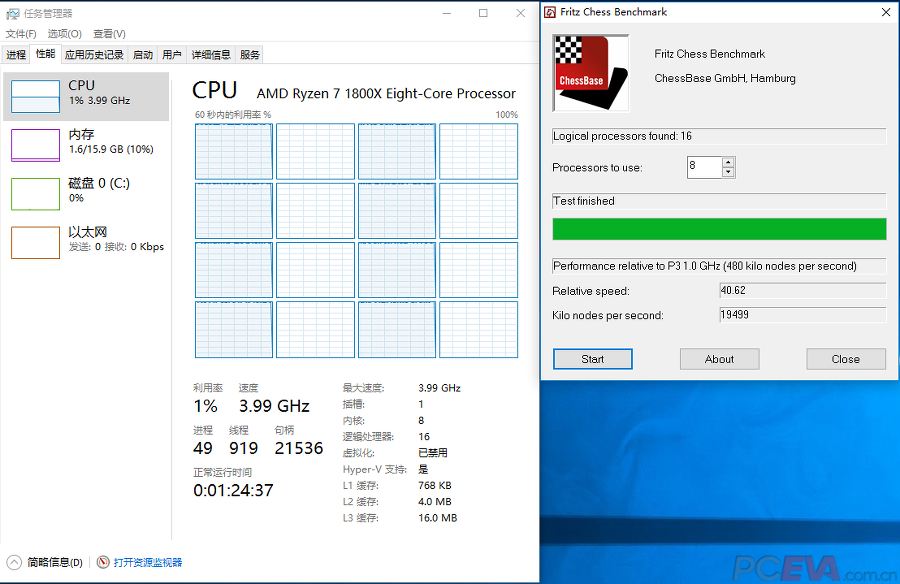900x584 pixels.
Task: Open 打开资源监视器 resource monitor link
Action: click(147, 563)
